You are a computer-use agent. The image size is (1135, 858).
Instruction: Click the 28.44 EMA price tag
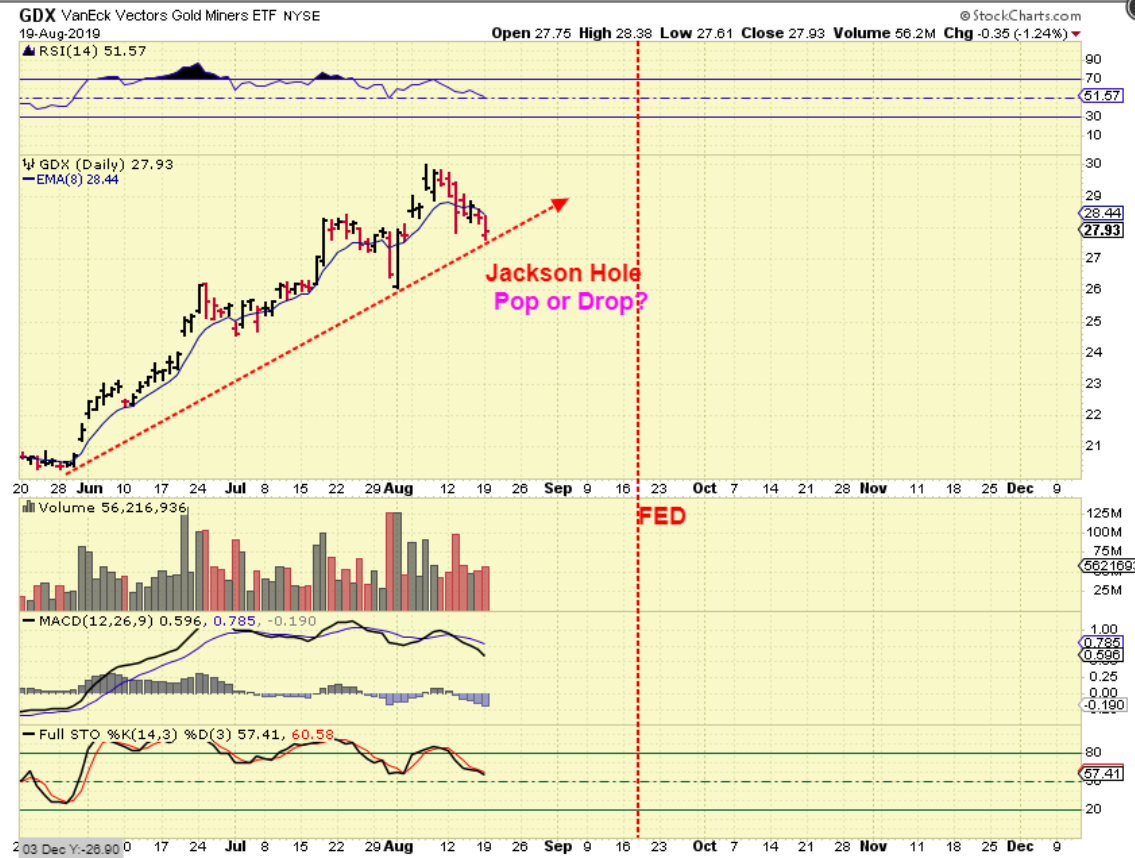[x=1102, y=213]
